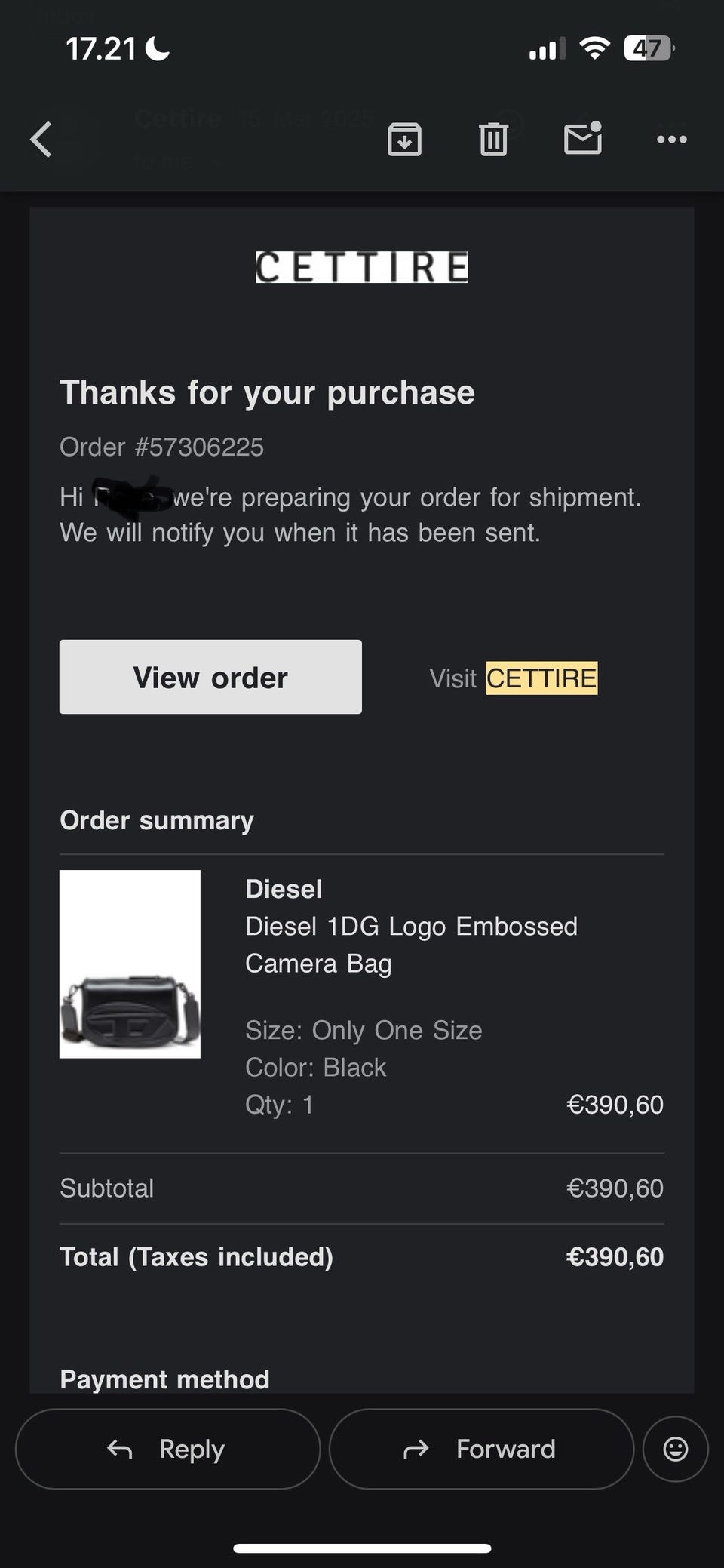Archive this email with the archive icon

coord(404,140)
